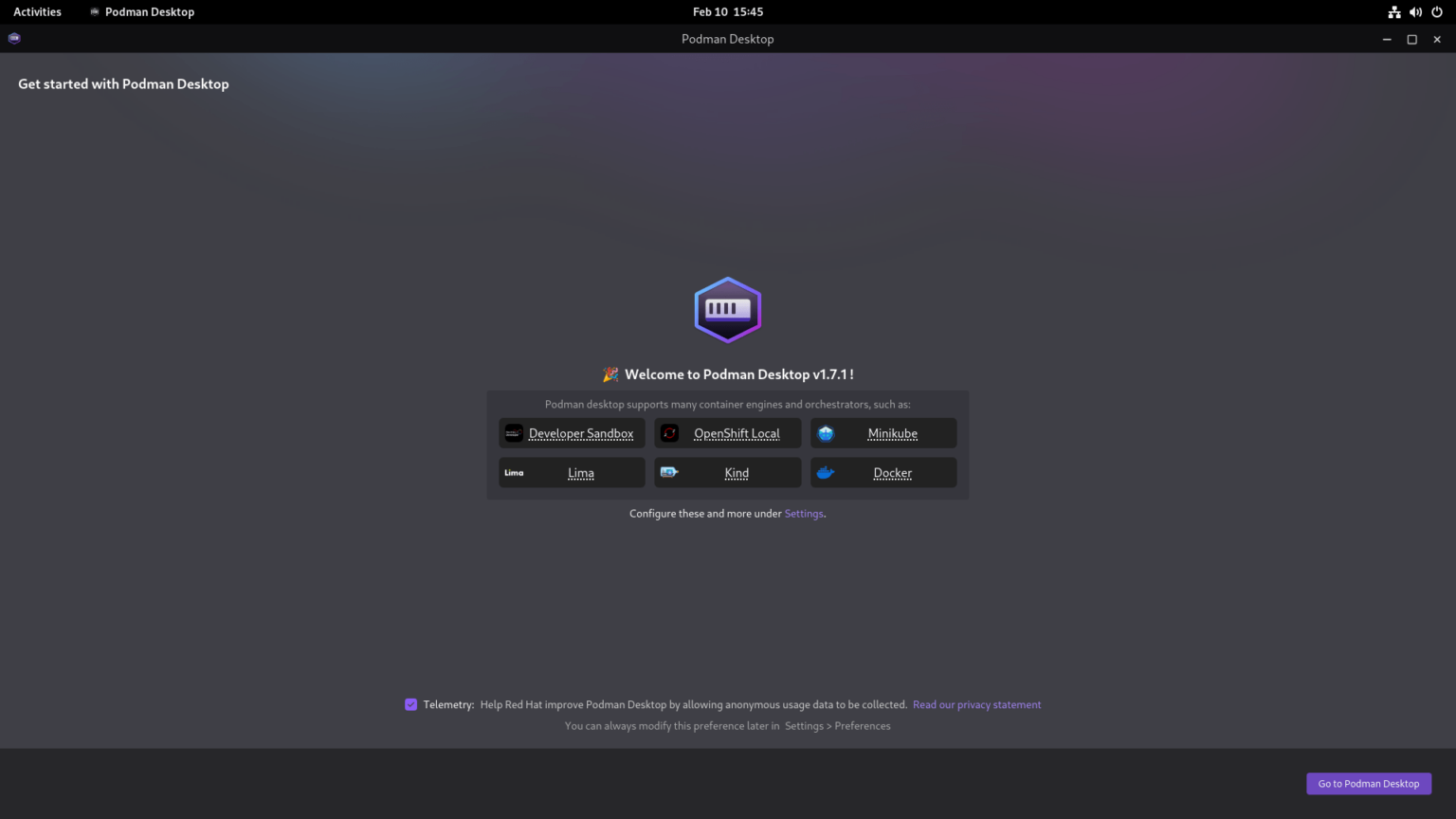Click the OpenShift Local icon
Screen dimensions: 1456x819
click(x=669, y=433)
